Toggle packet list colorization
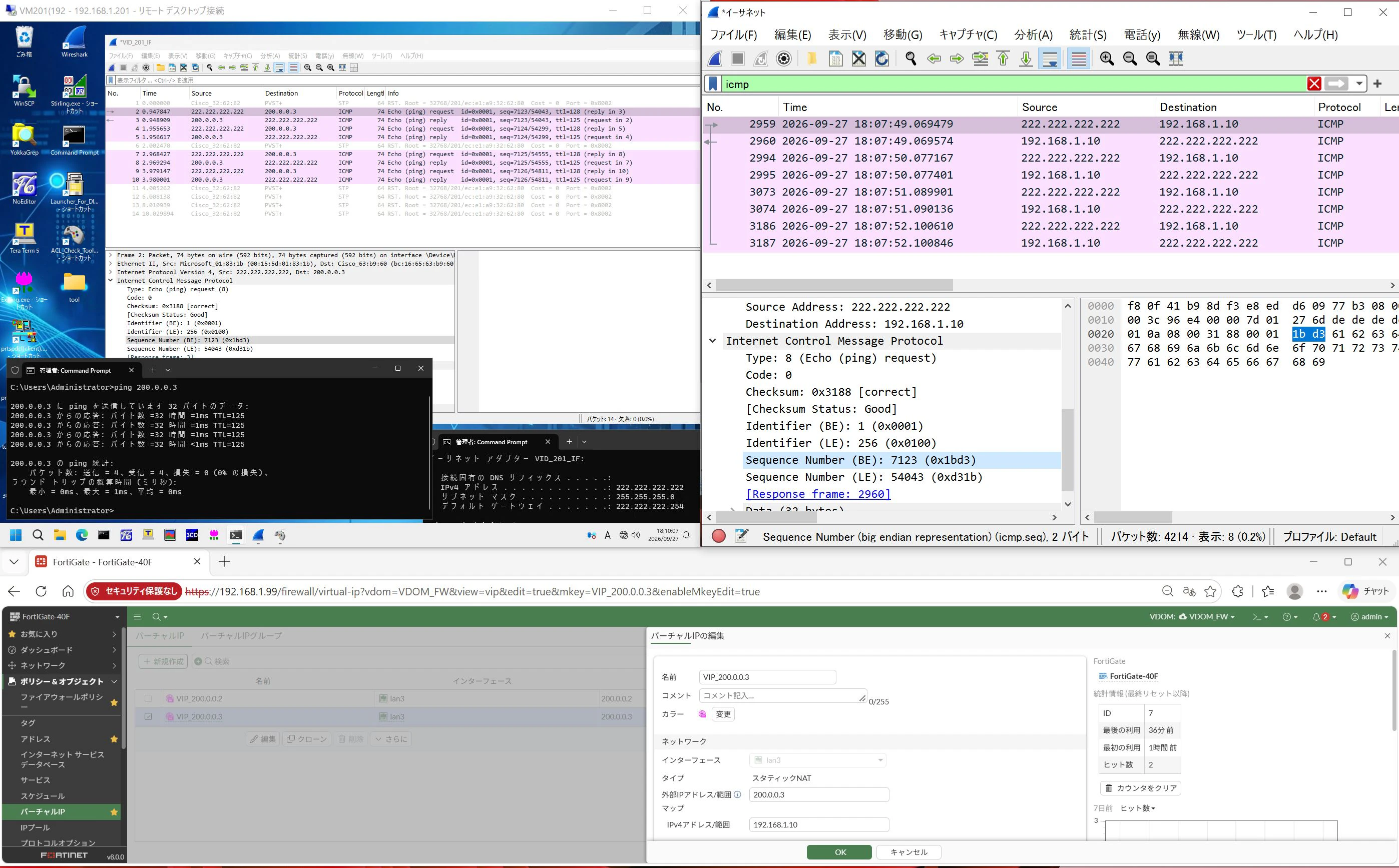Image resolution: width=1399 pixels, height=868 pixels. point(1079,59)
